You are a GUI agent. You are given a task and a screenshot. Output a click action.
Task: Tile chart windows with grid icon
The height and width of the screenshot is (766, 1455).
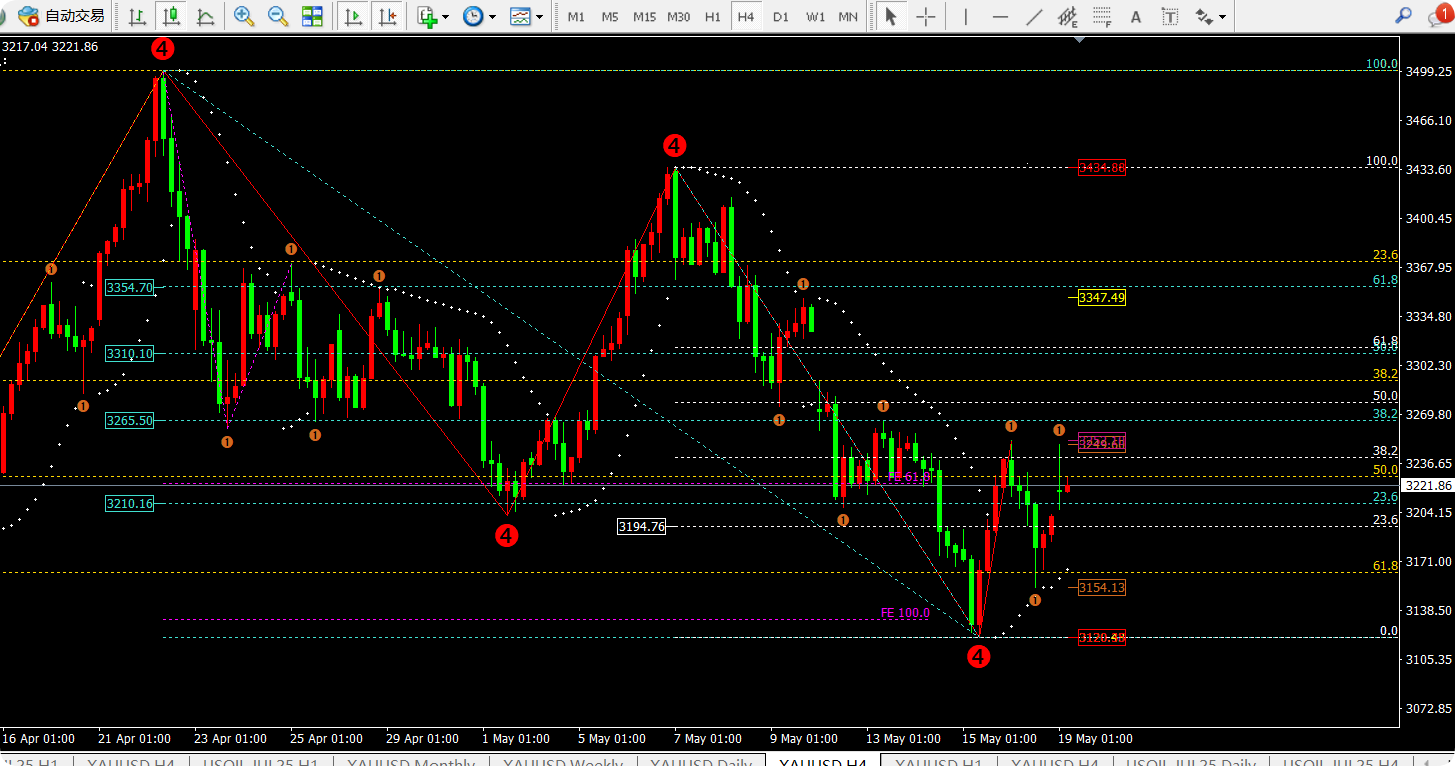point(312,16)
